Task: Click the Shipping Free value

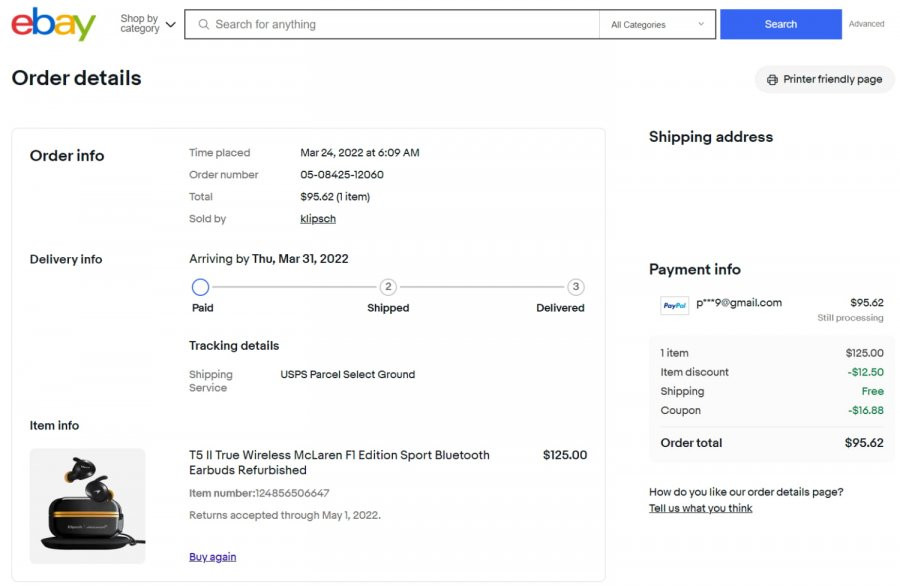Action: (872, 391)
